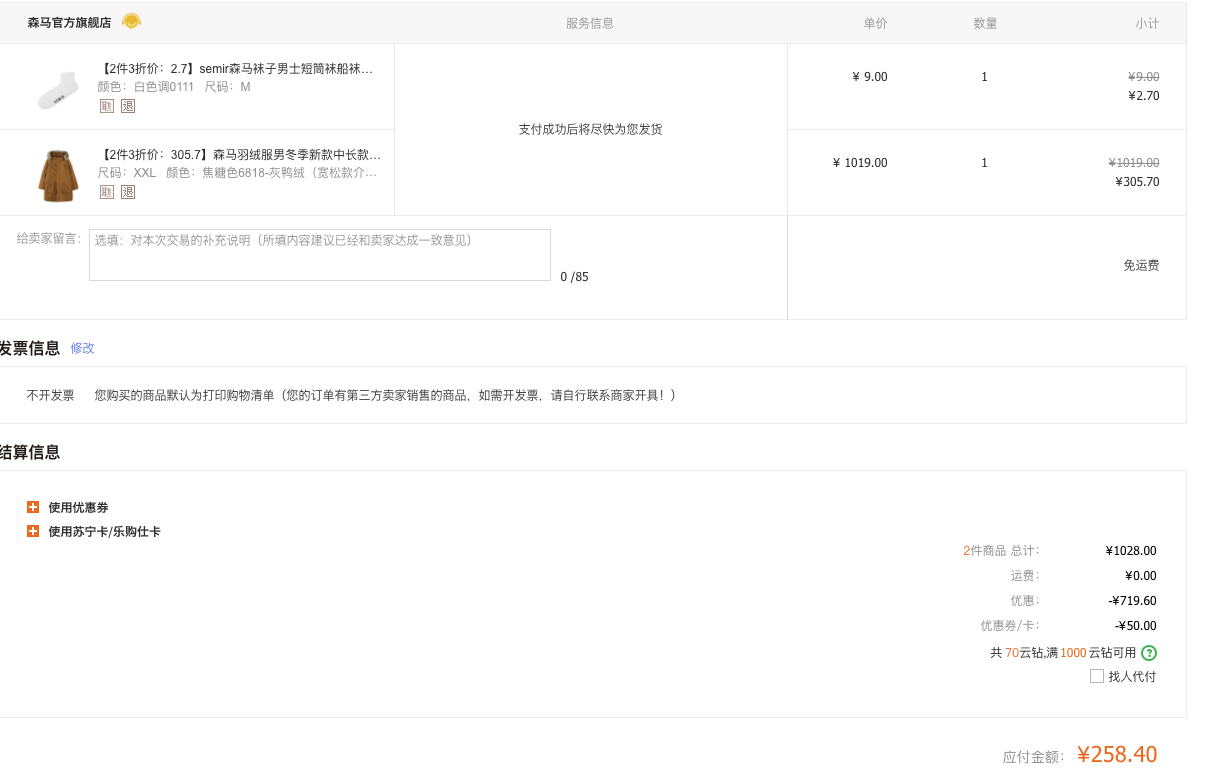The image size is (1214, 770).
Task: Click the green question mark help icon
Action: [x=1149, y=653]
